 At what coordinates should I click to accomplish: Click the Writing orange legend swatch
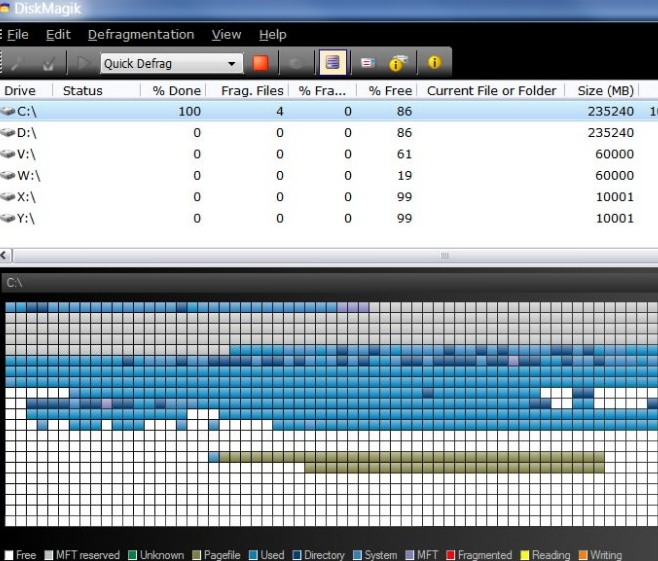(x=583, y=555)
